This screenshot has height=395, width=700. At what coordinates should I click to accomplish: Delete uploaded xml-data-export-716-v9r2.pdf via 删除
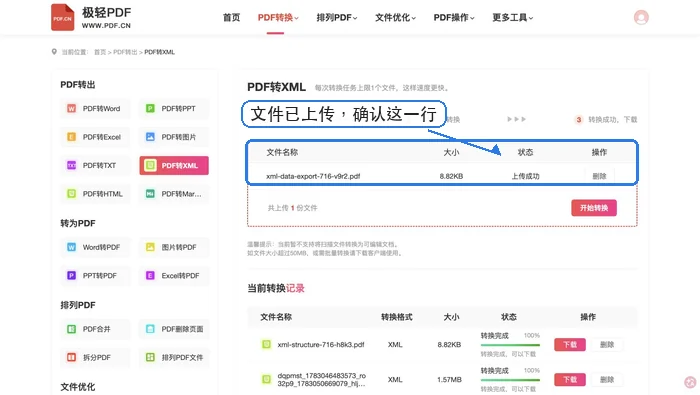(599, 176)
